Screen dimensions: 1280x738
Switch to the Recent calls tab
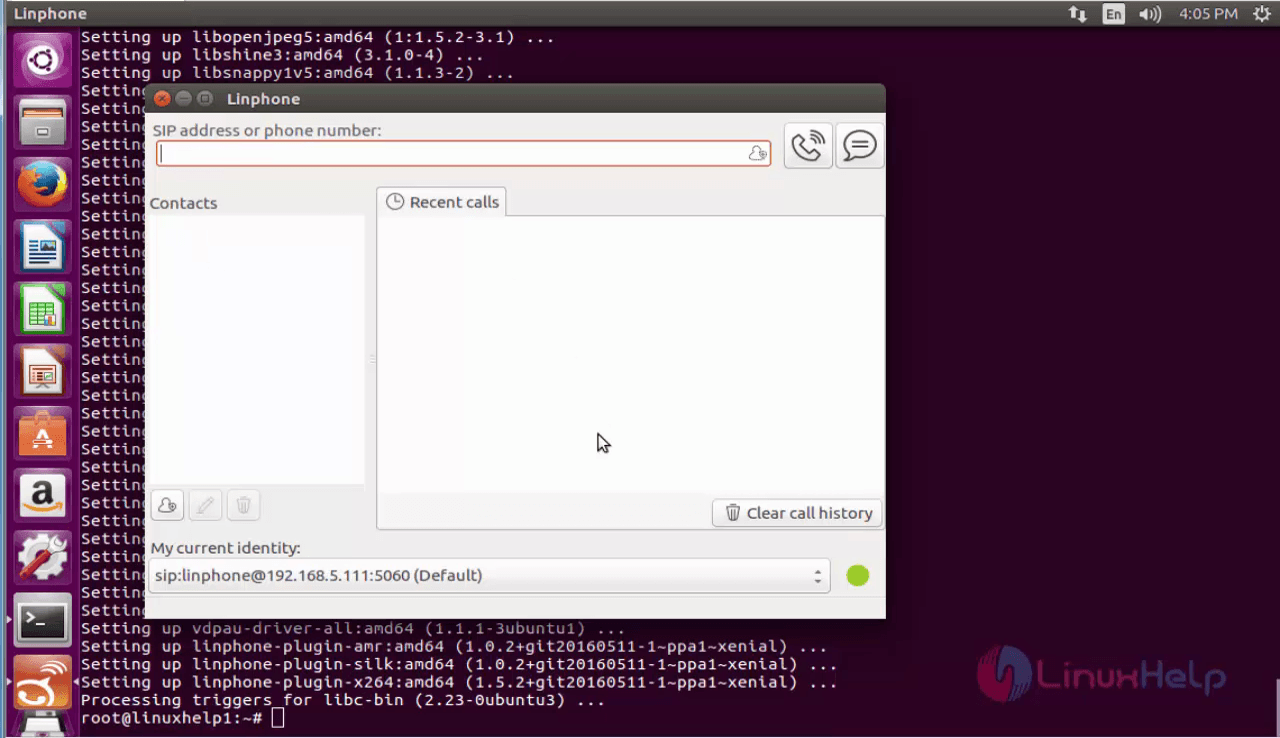tap(442, 202)
